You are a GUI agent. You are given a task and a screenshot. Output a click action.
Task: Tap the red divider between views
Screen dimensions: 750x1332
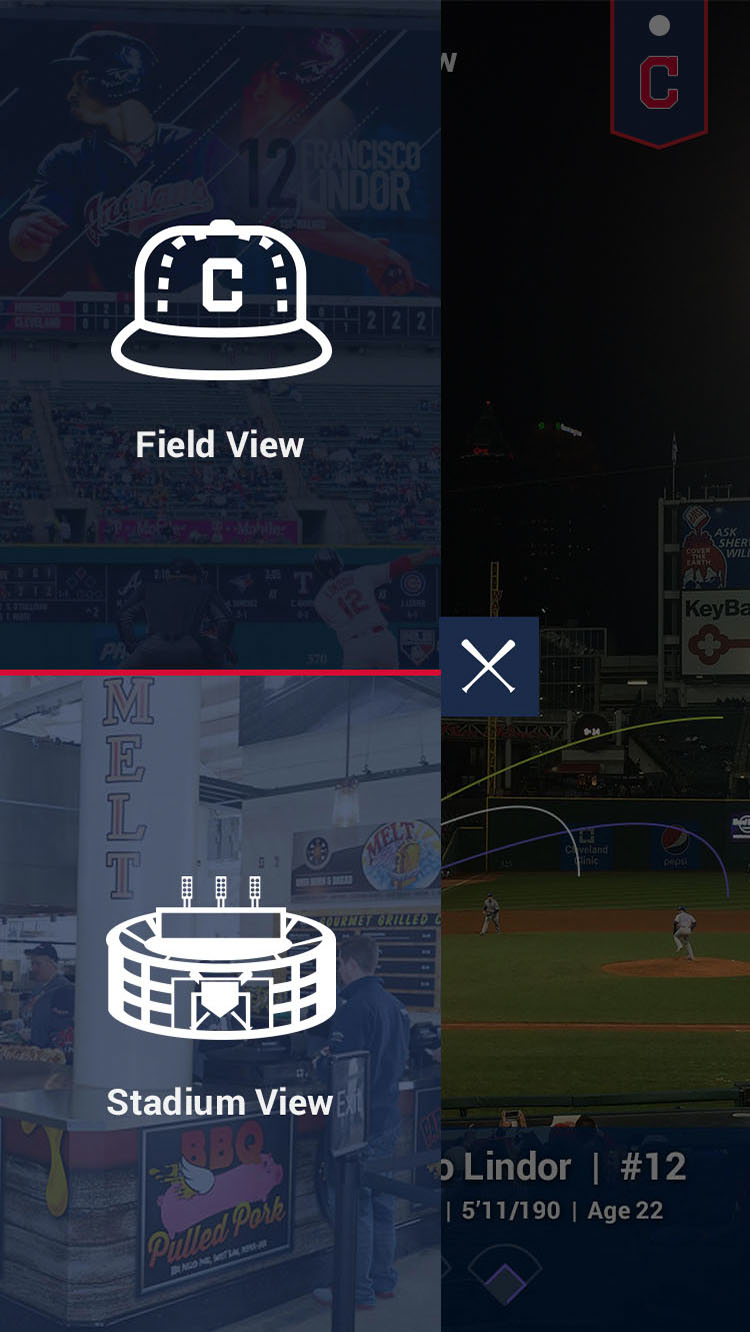(x=220, y=672)
